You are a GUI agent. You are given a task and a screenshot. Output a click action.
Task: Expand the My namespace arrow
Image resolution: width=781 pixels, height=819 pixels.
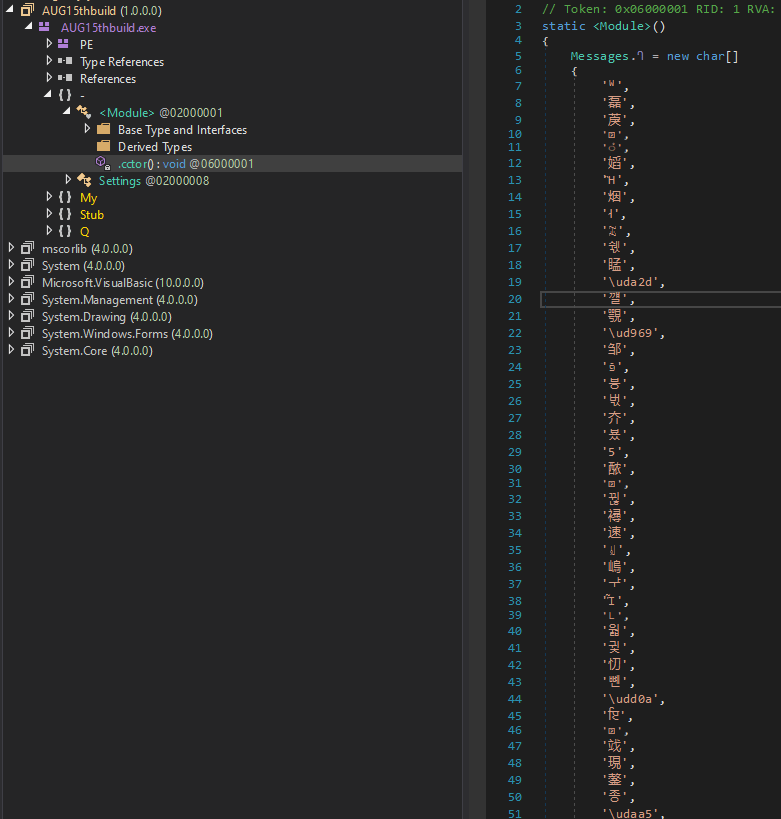point(49,198)
